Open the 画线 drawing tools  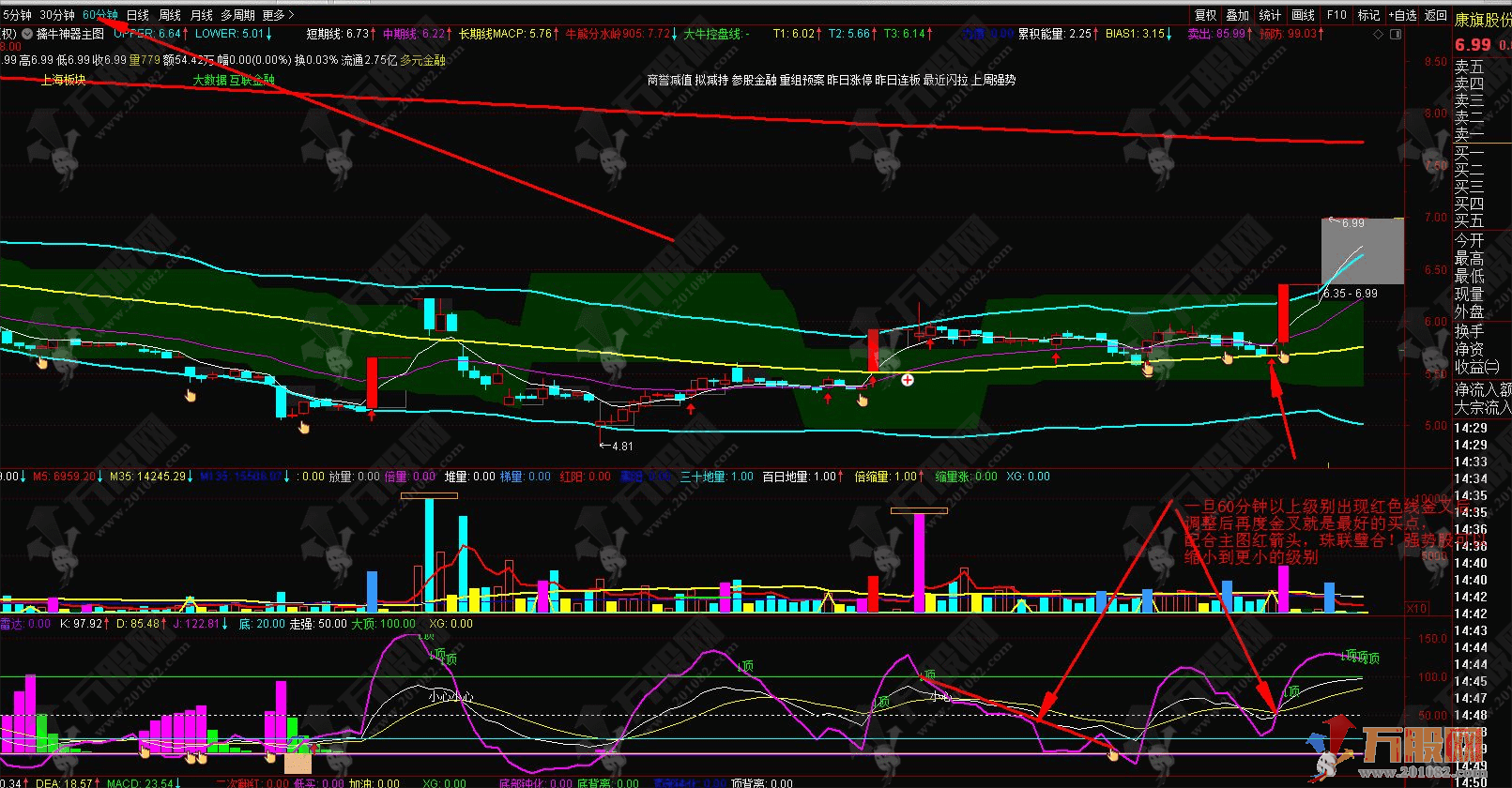click(1303, 15)
